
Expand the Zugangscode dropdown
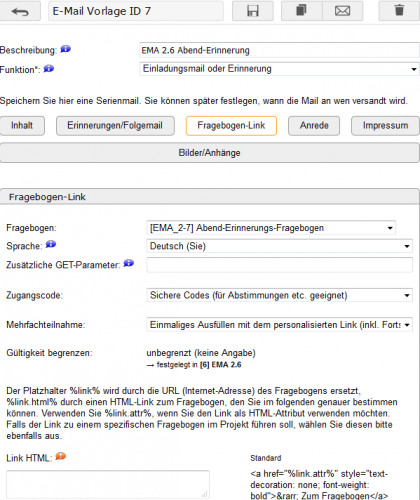pyautogui.click(x=279, y=295)
